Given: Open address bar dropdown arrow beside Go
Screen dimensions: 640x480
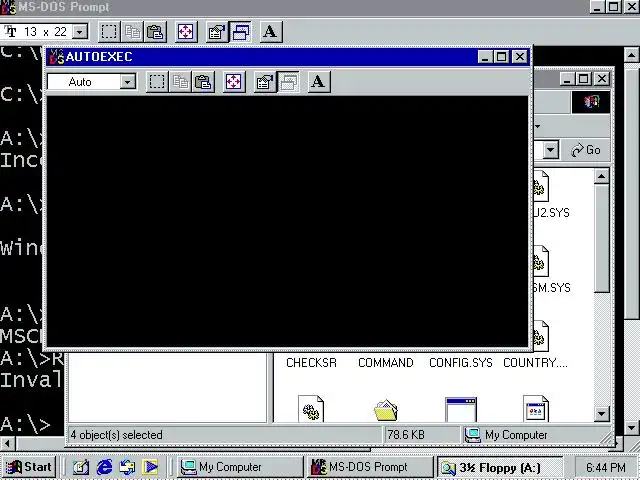Looking at the screenshot, I should (x=550, y=150).
